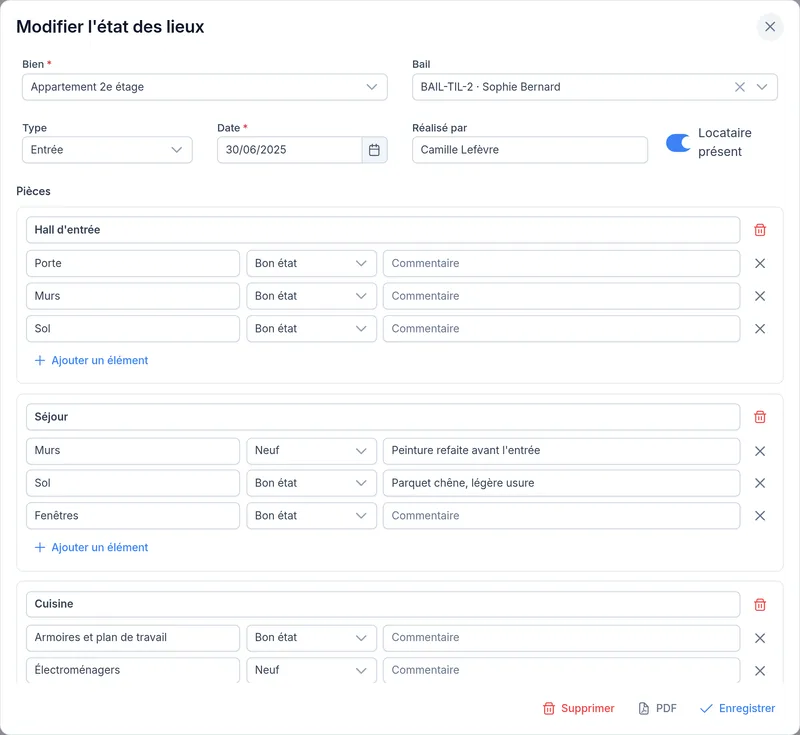Viewport: 800px width, 735px height.
Task: Click Supprimer button
Action: 579,708
